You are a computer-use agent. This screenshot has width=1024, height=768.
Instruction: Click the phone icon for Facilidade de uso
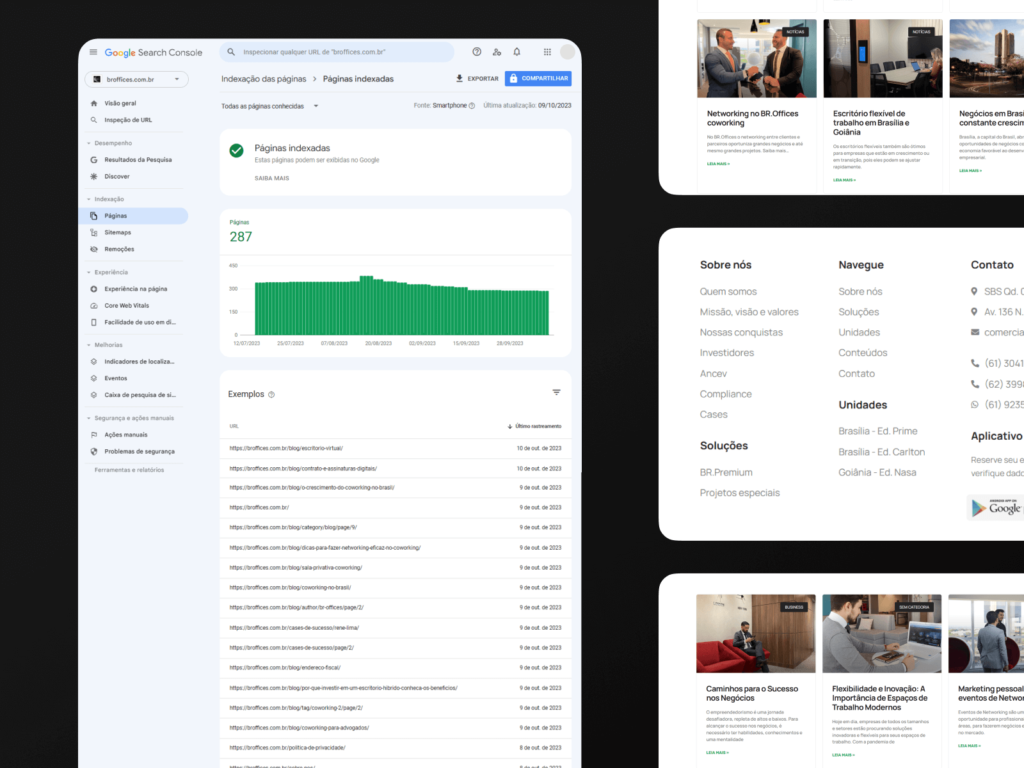(x=94, y=323)
